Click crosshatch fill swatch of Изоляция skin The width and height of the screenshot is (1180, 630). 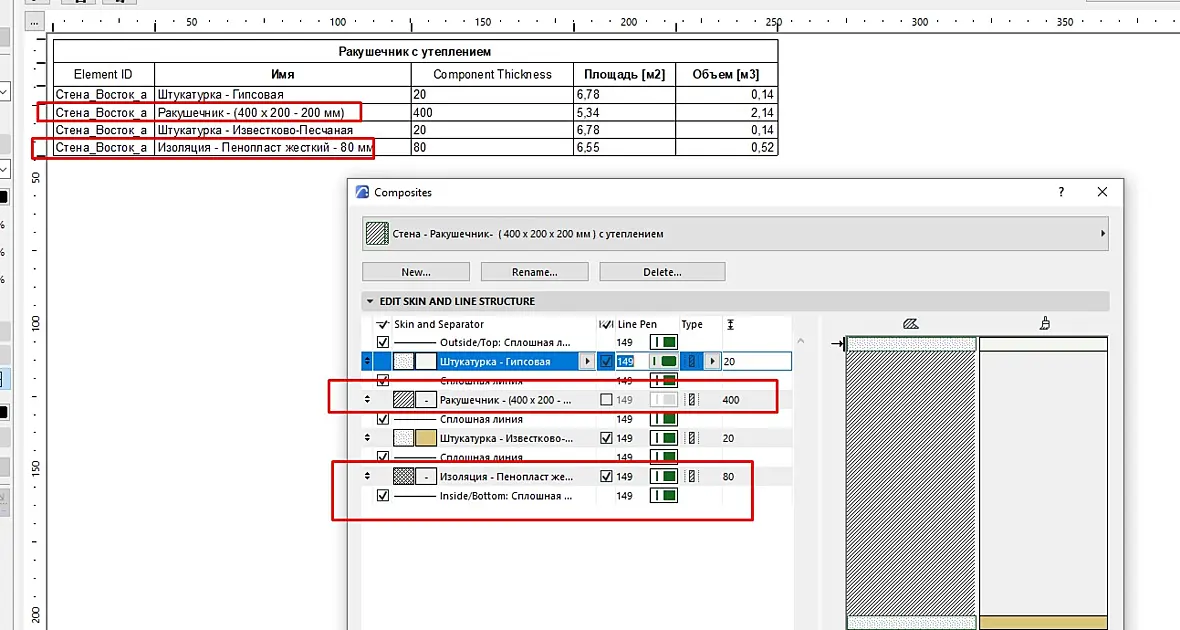(x=404, y=476)
